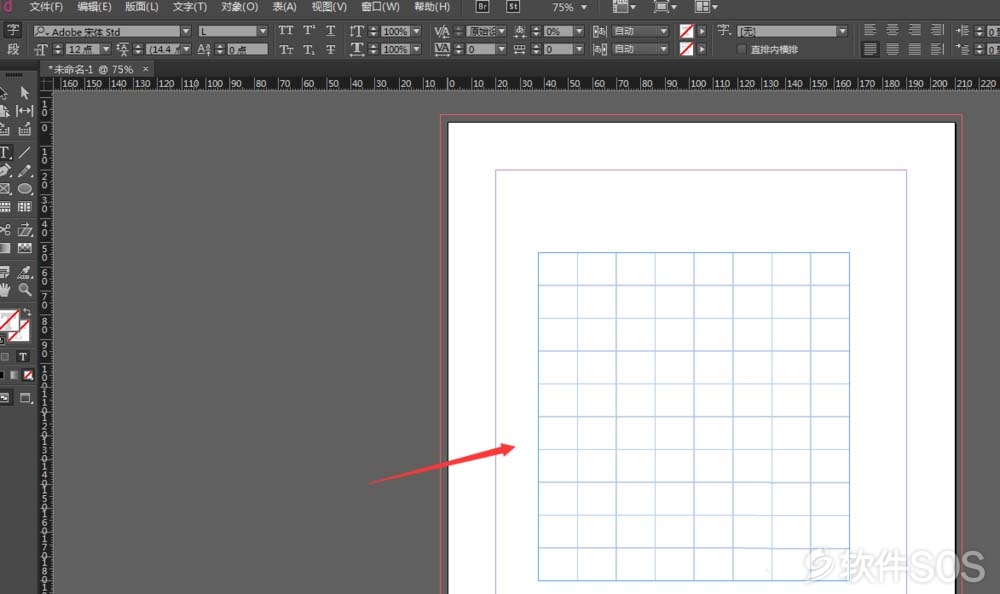The height and width of the screenshot is (594, 1000).
Task: Toggle Subscript formatting
Action: (x=309, y=49)
